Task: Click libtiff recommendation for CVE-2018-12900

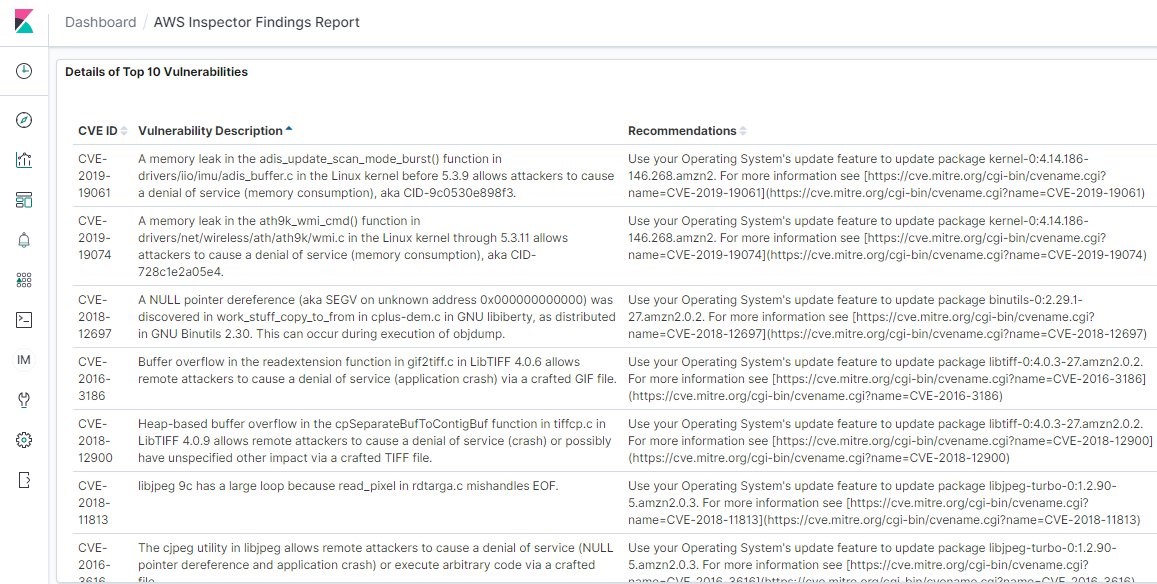Action: [890, 441]
